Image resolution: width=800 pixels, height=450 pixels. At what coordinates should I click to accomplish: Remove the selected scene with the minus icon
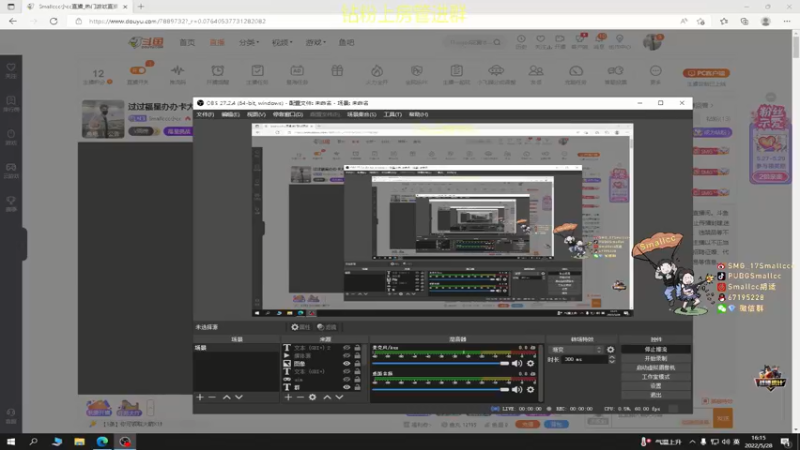(x=212, y=397)
